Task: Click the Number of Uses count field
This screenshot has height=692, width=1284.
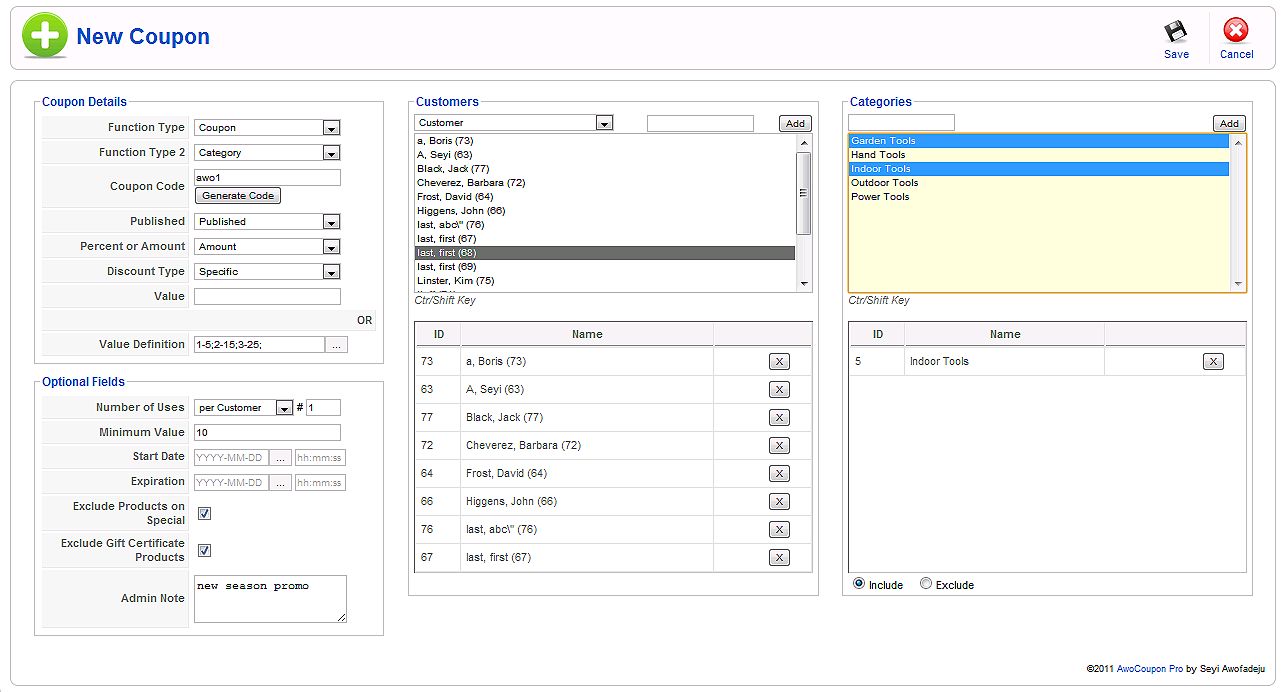Action: click(323, 408)
